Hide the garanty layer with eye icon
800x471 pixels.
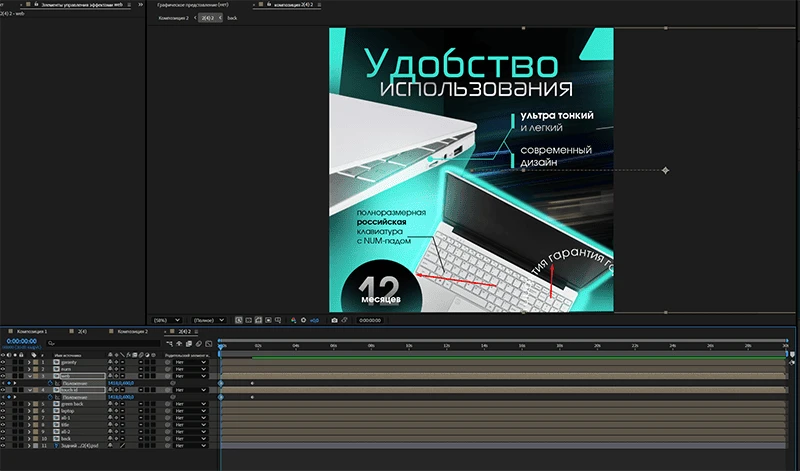[x=3, y=362]
